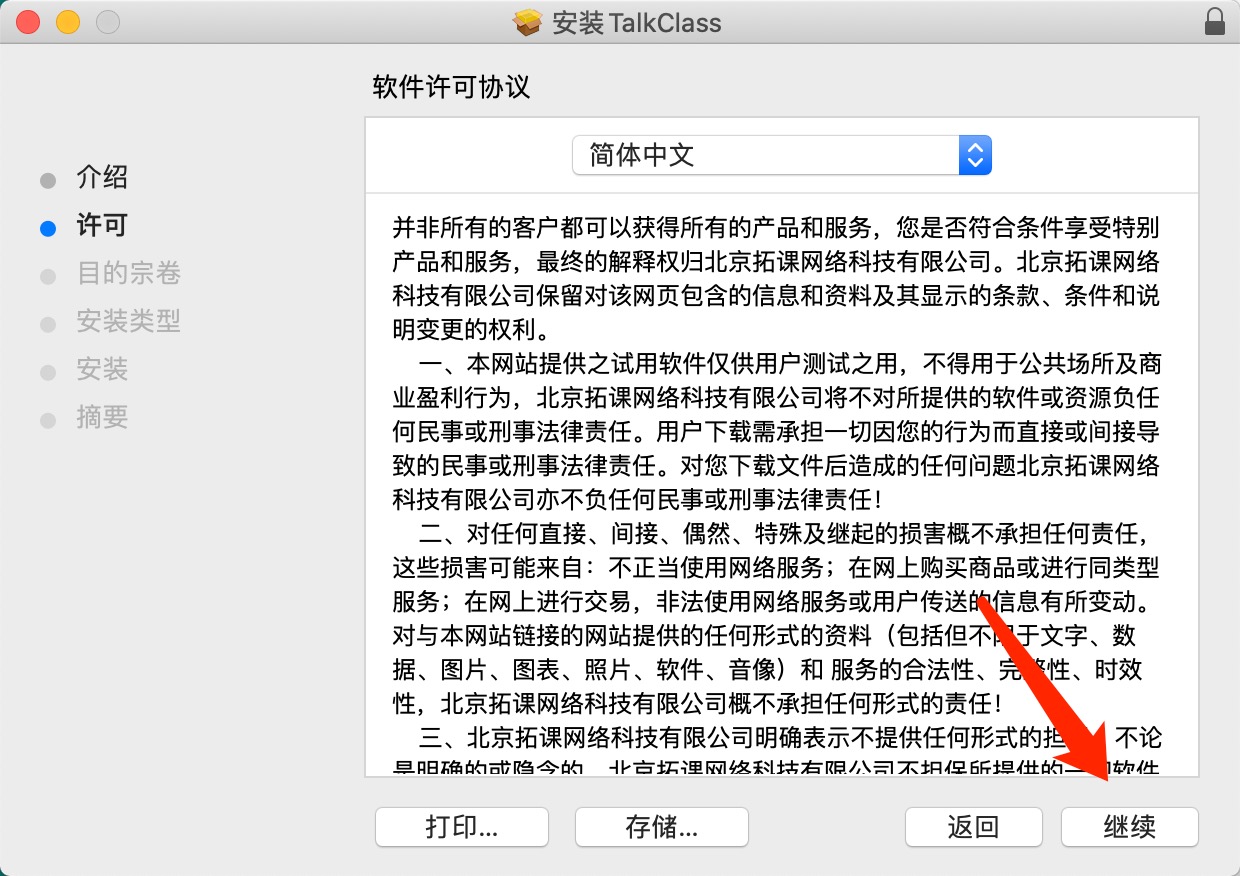Close the installer with the red button
This screenshot has height=876, width=1240.
[x=28, y=22]
